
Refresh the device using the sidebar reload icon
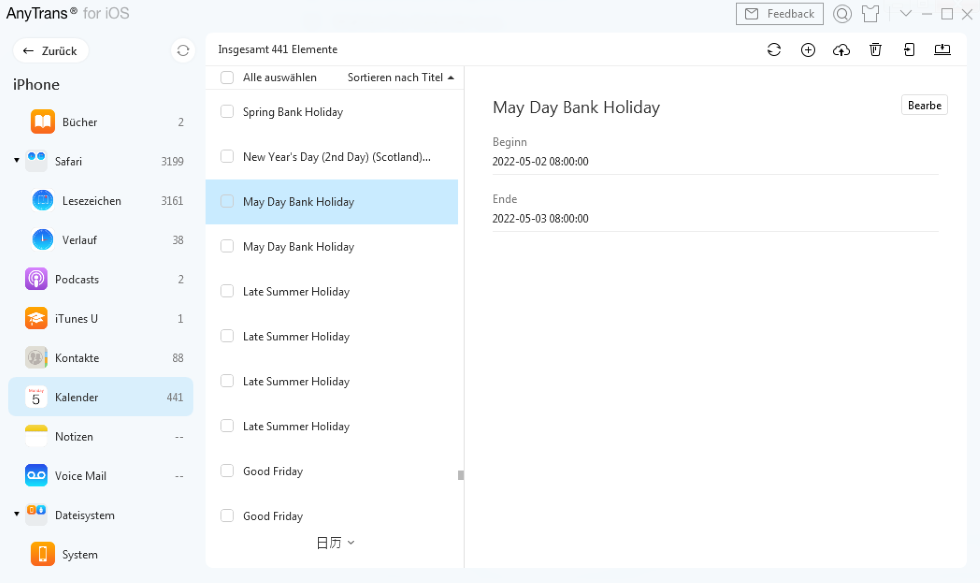tap(182, 51)
